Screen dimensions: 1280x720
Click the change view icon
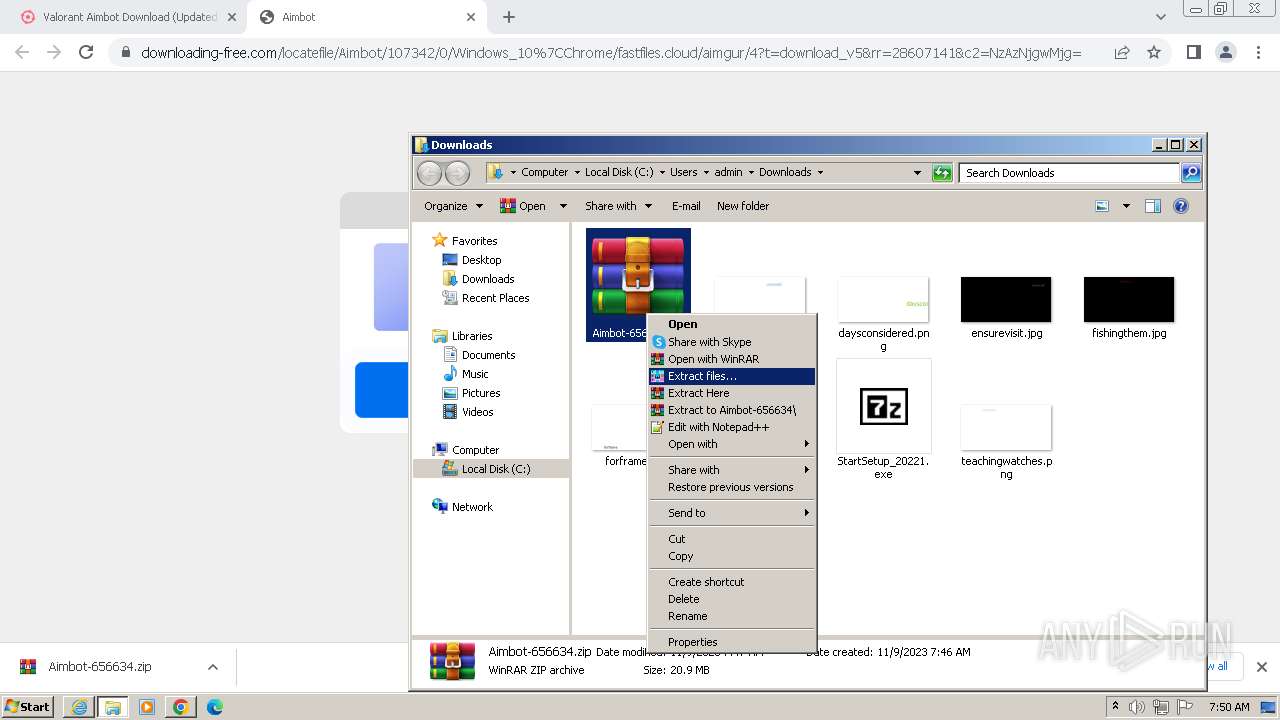[1102, 206]
